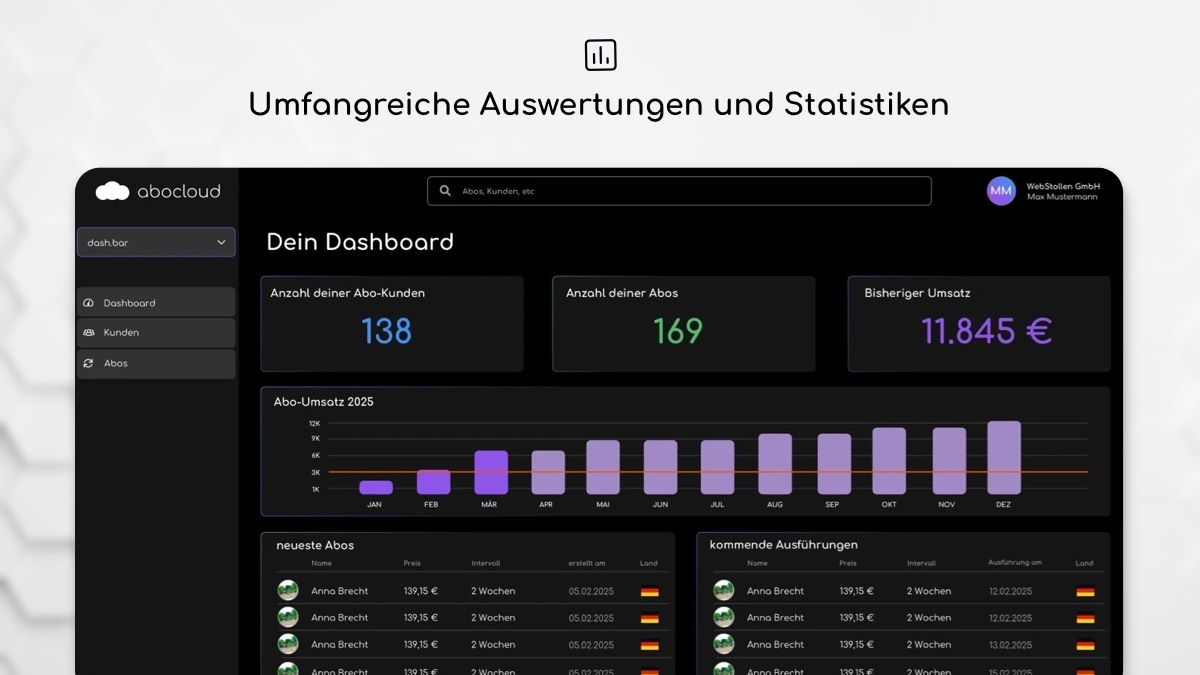Open the WebStollen GmbH account menu
The image size is (1200, 675).
(x=1062, y=191)
